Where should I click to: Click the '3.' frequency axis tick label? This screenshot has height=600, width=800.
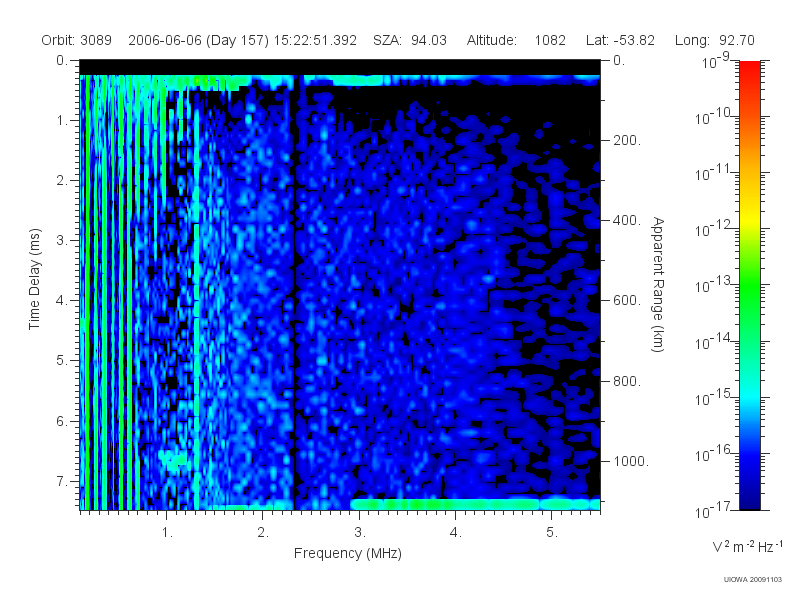(x=360, y=533)
